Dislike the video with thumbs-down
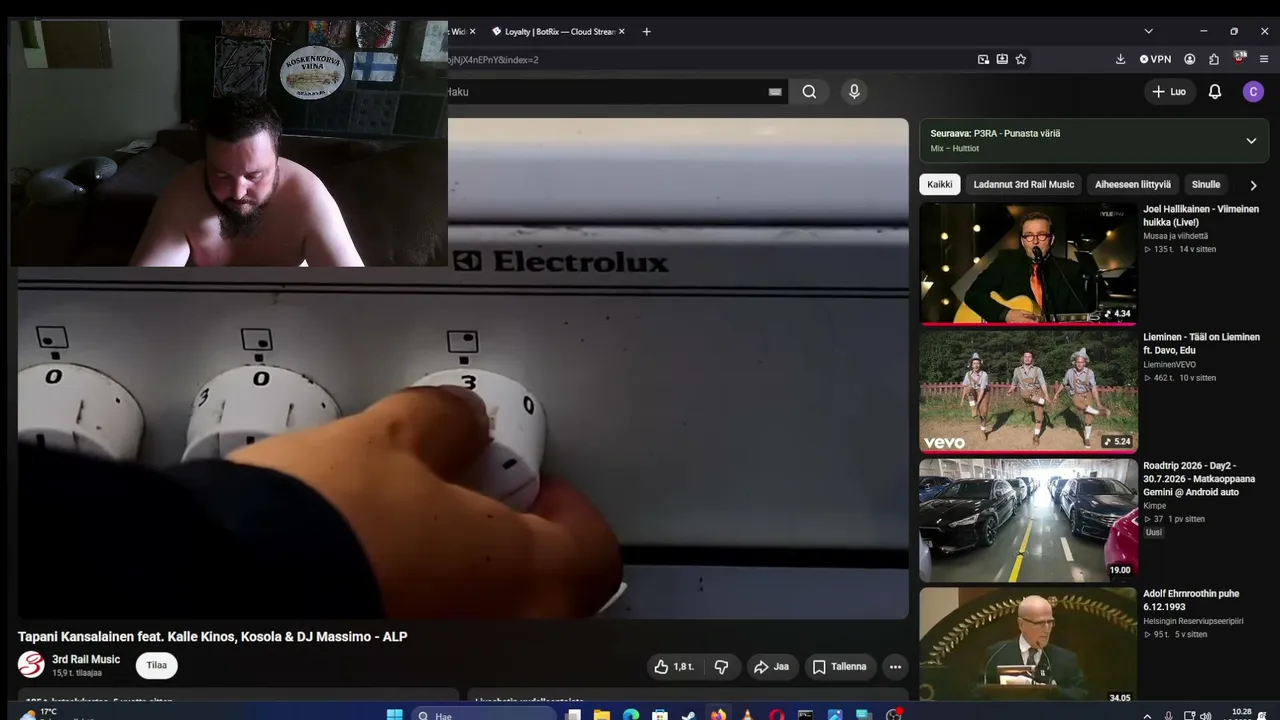This screenshot has width=1280, height=720. [x=721, y=667]
